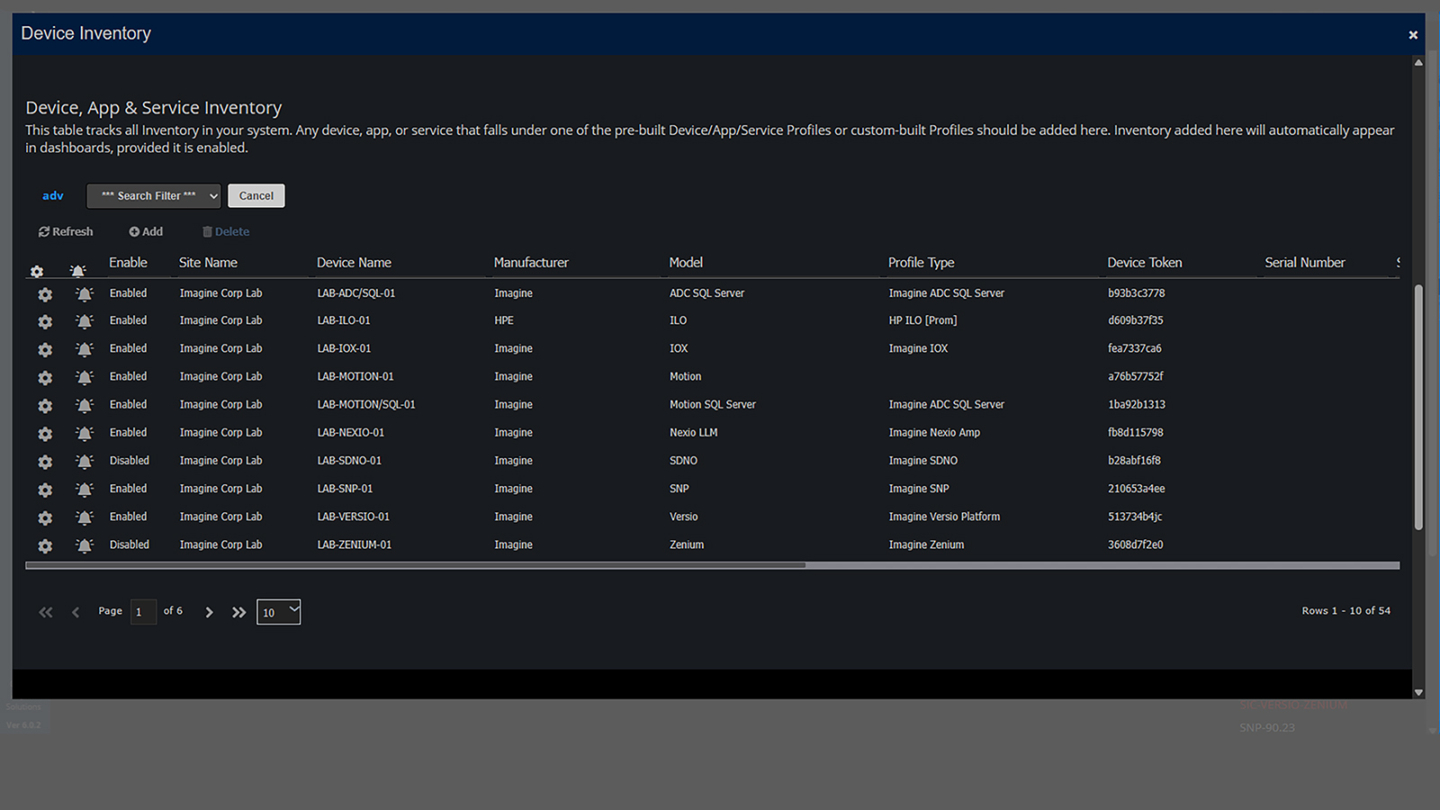Image resolution: width=1440 pixels, height=810 pixels.
Task: Open settings gear for LAB-ZENIUM-01 row
Action: click(x=45, y=546)
